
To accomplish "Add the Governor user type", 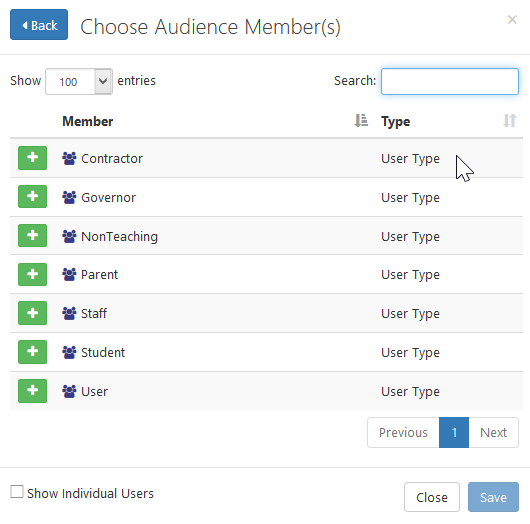I will tap(32, 196).
